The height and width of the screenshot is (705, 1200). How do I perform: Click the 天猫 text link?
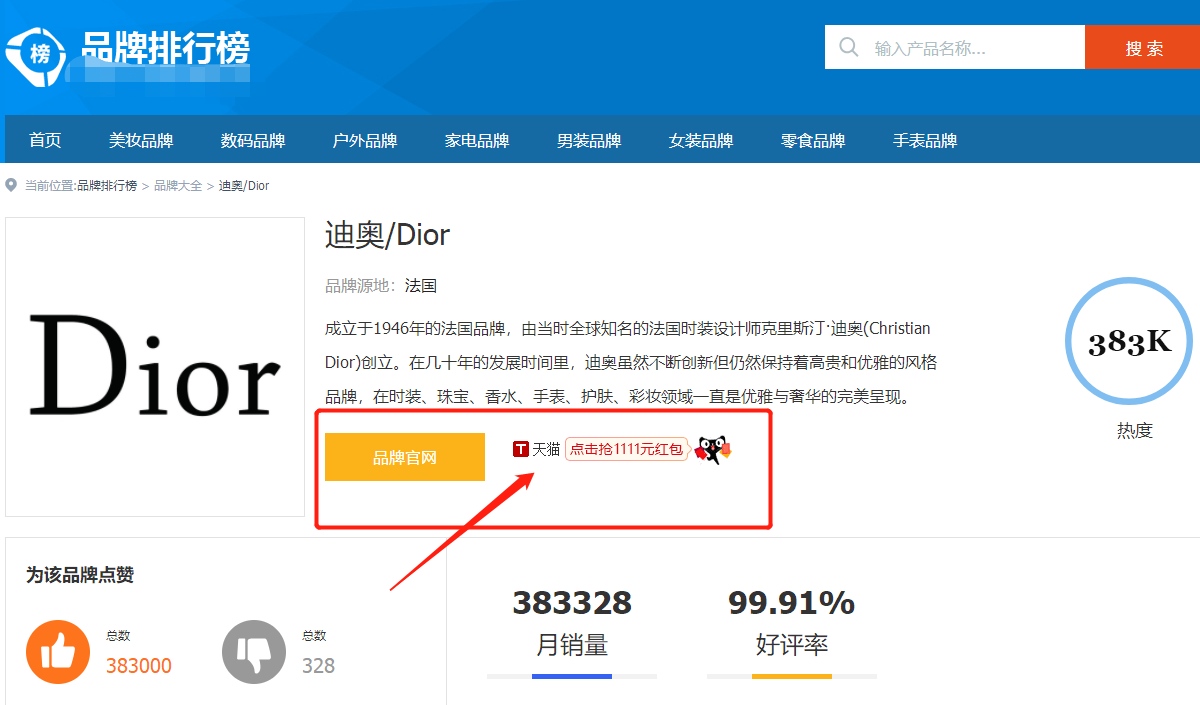[546, 450]
